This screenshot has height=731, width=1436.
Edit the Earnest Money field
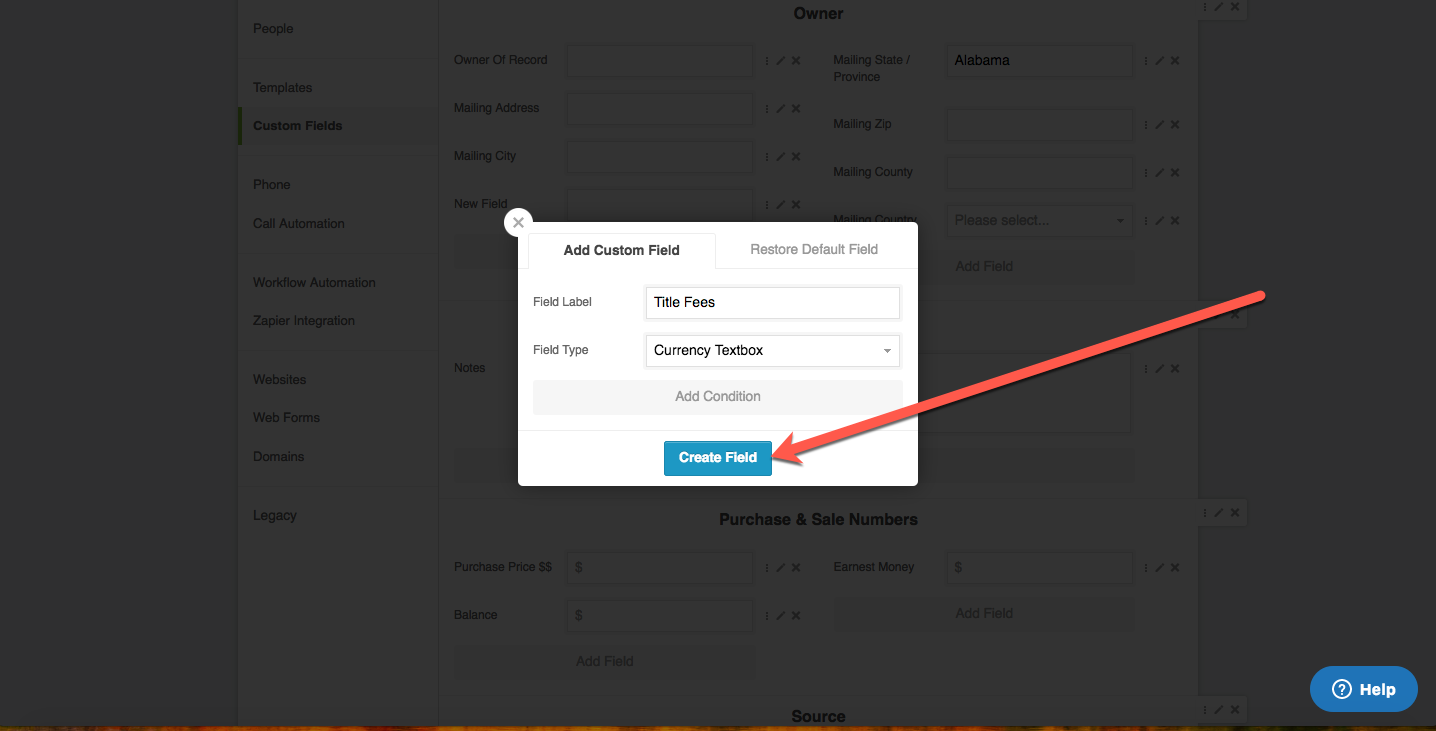(x=1160, y=568)
